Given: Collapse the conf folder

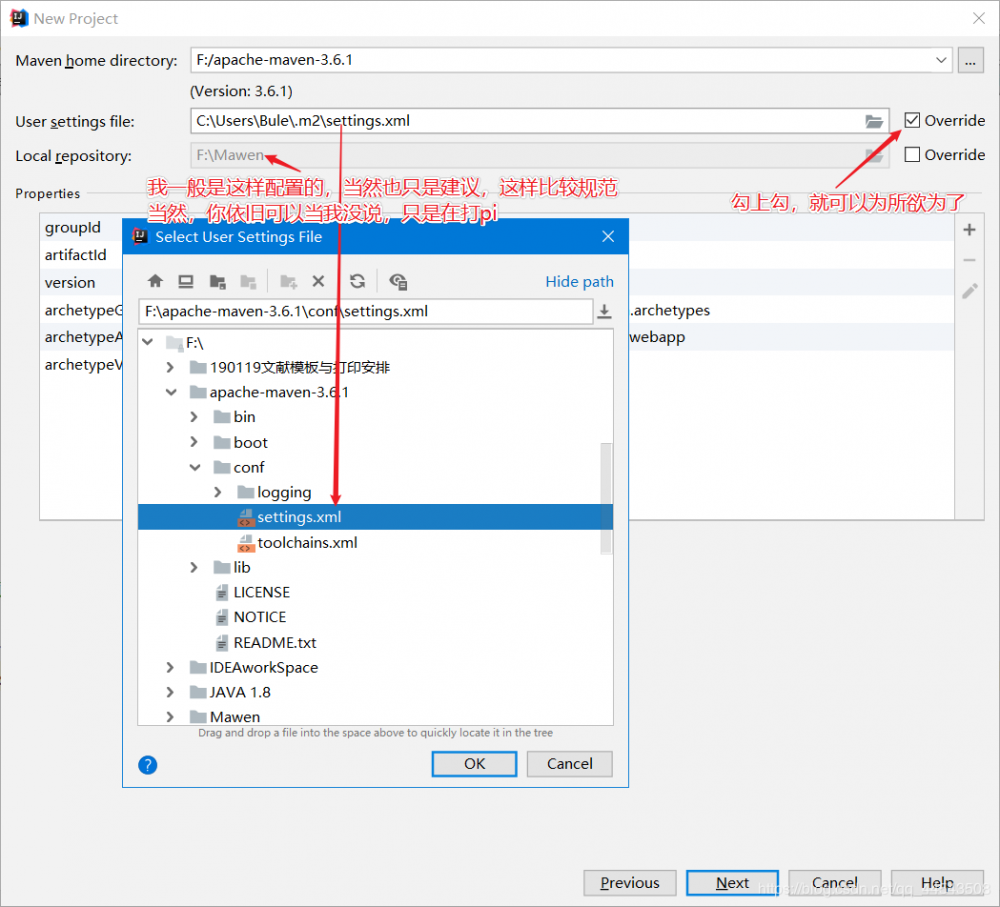Looking at the screenshot, I should (195, 468).
